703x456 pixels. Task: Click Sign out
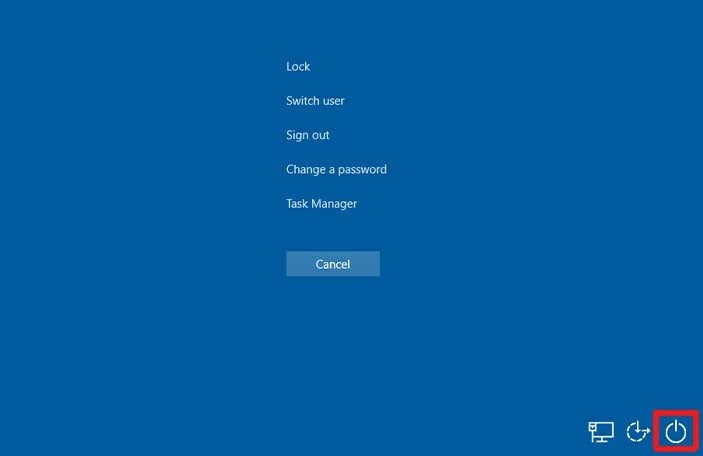[307, 135]
